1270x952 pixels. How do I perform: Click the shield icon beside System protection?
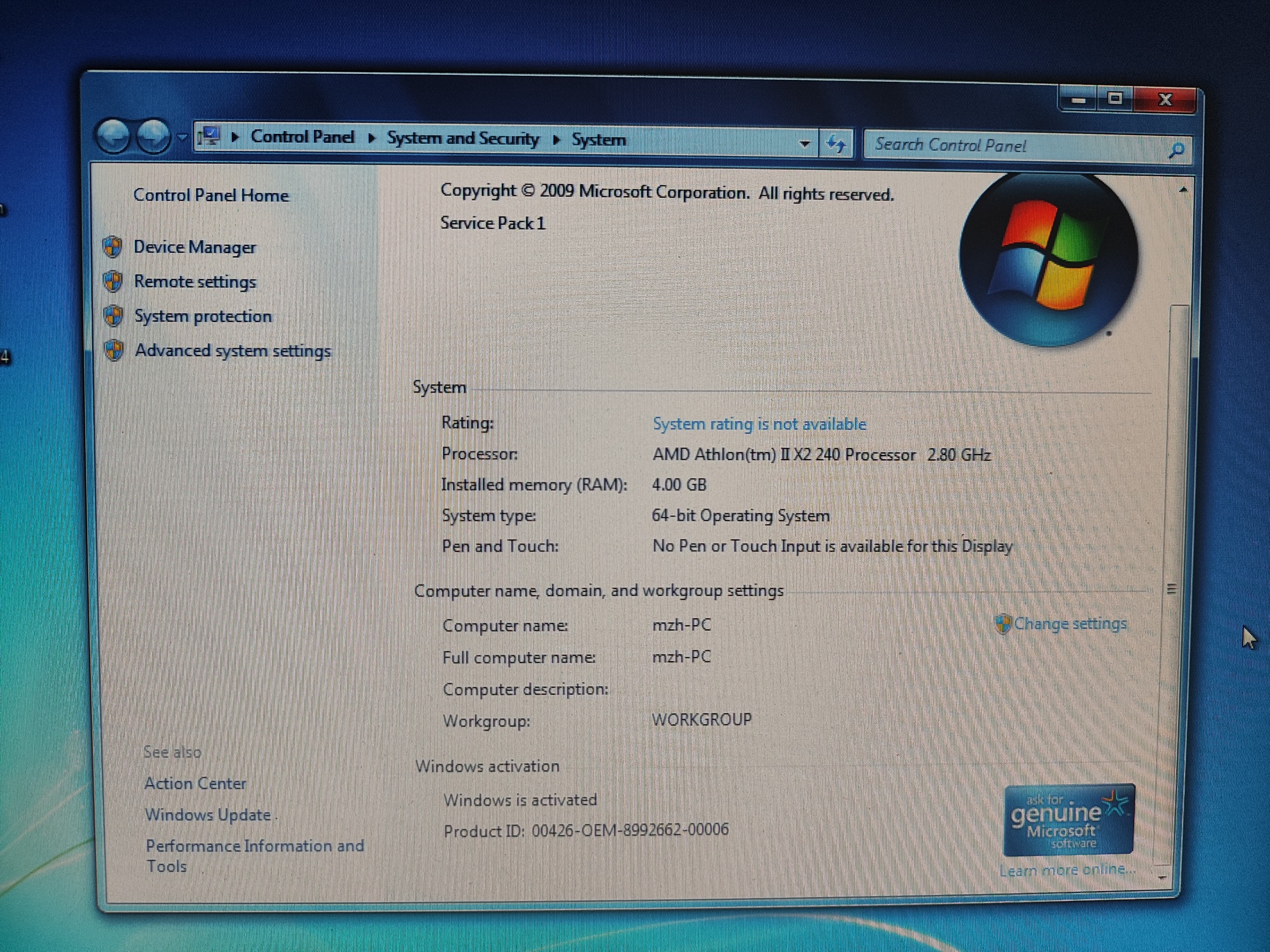click(113, 316)
